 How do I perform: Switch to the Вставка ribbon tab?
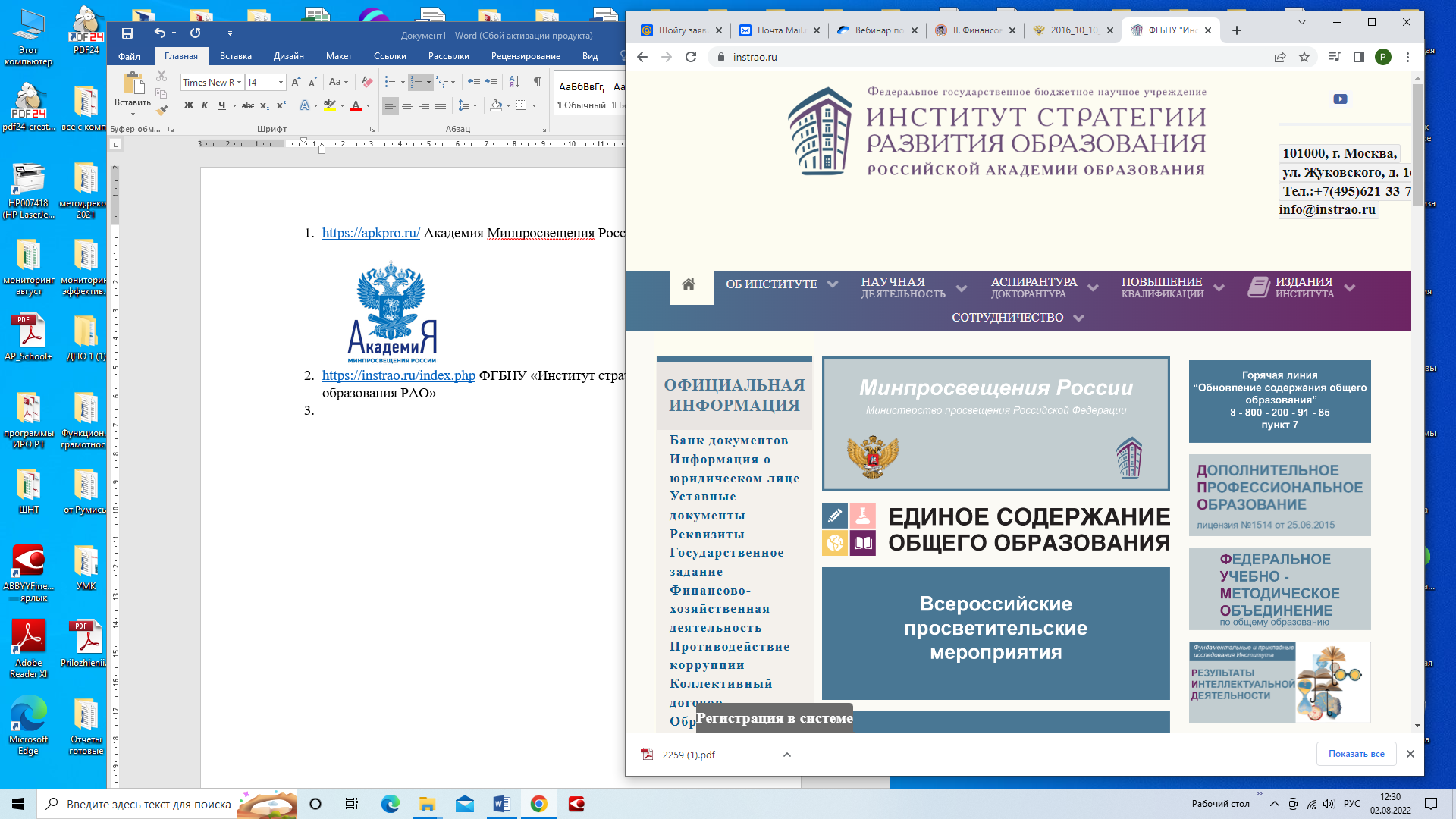(x=236, y=56)
